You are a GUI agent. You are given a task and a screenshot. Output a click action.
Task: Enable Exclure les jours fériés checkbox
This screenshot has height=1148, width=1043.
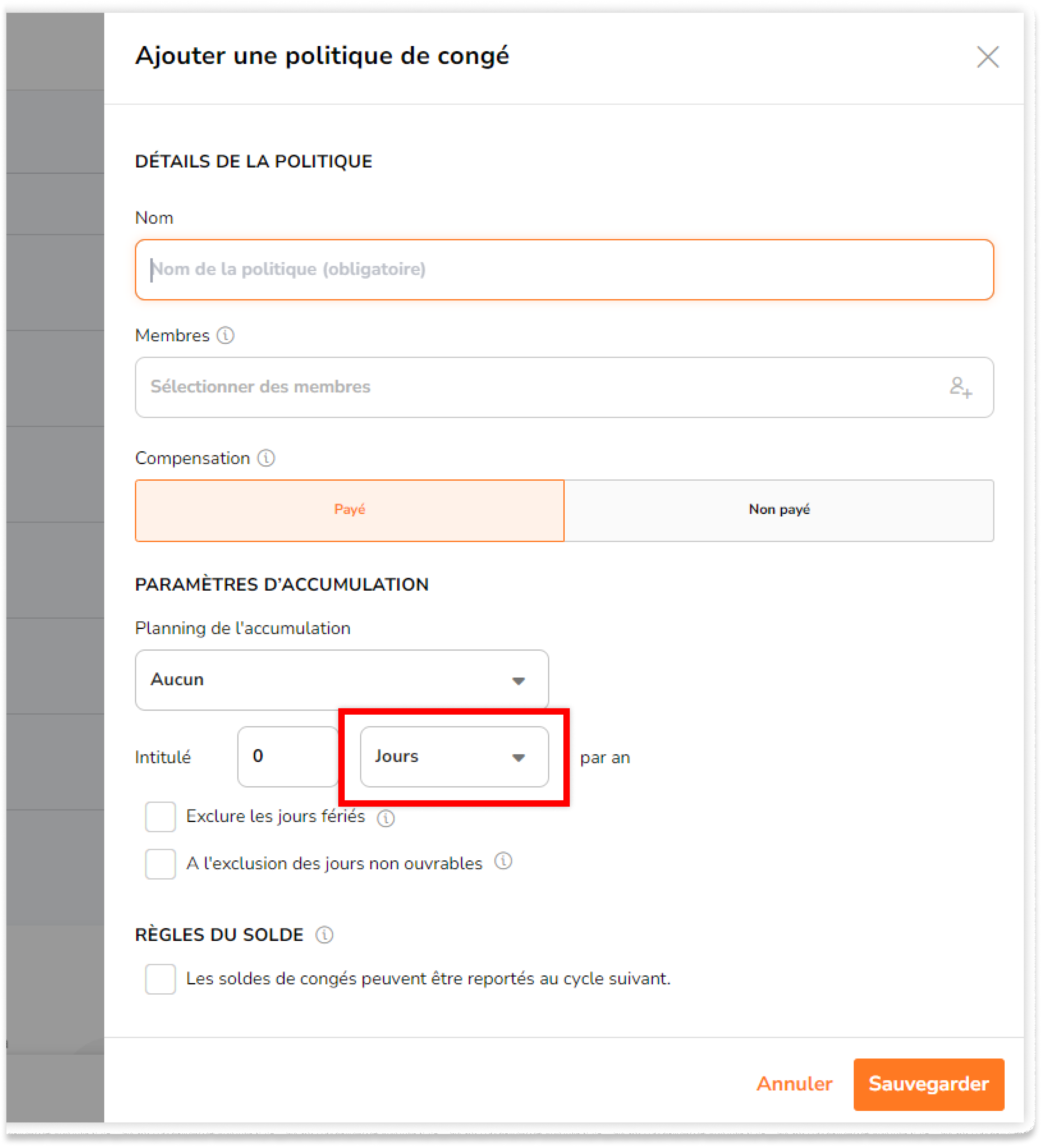tap(160, 817)
